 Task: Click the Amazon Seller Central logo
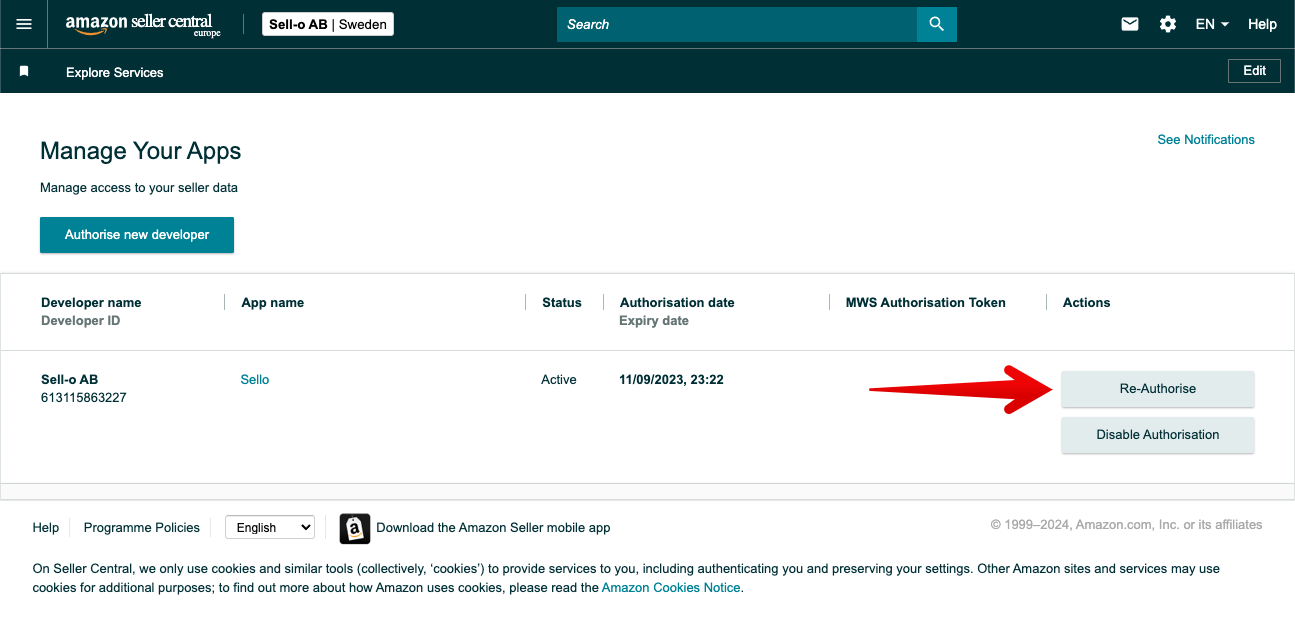click(143, 25)
